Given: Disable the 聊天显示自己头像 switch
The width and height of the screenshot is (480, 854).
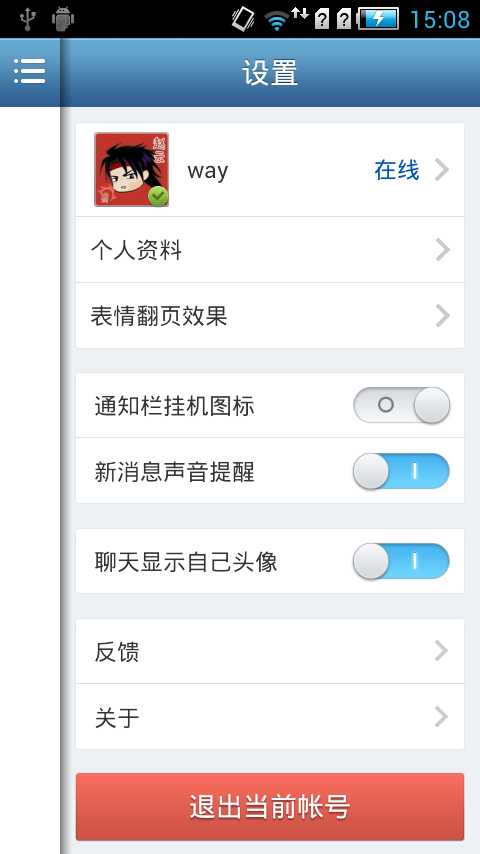Looking at the screenshot, I should tap(402, 561).
